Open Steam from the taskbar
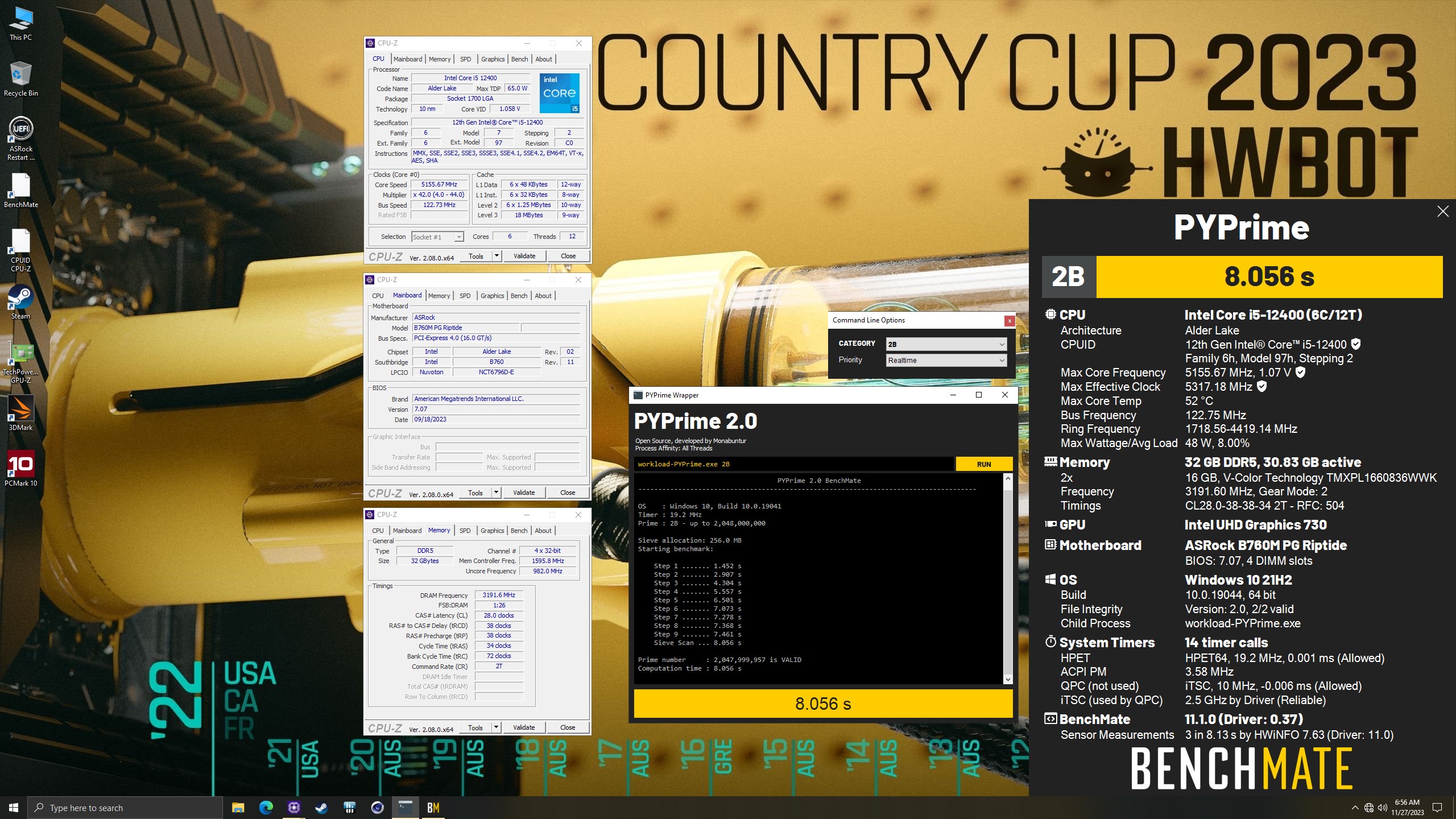 [321, 808]
